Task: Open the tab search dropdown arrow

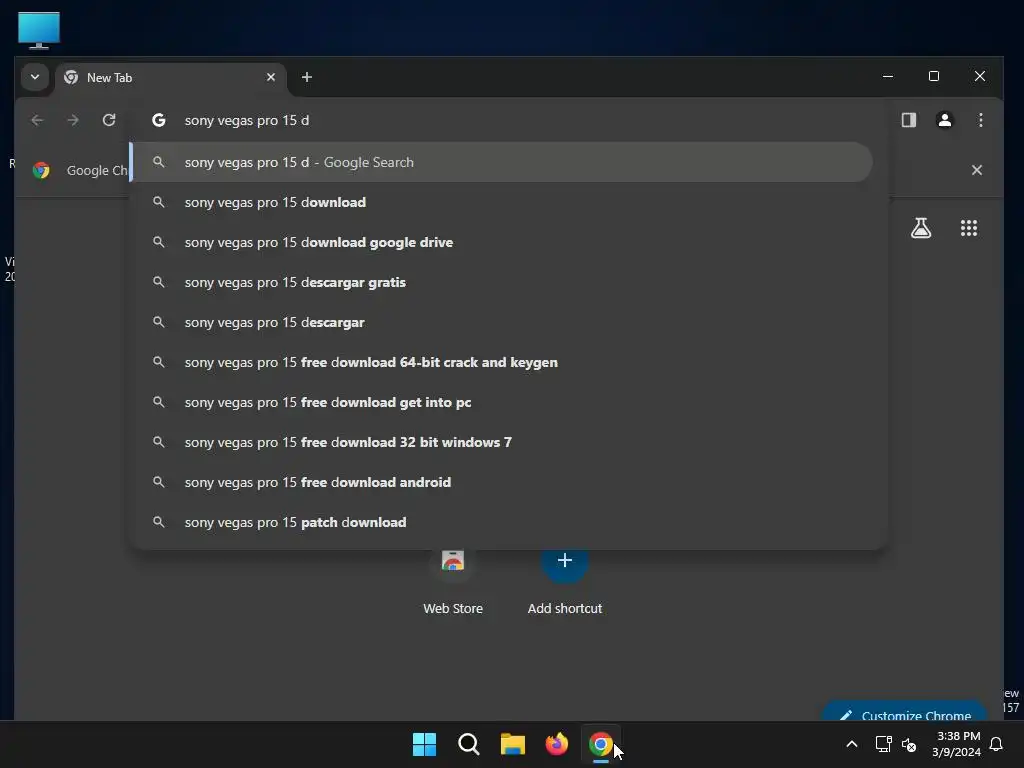Action: tap(35, 77)
